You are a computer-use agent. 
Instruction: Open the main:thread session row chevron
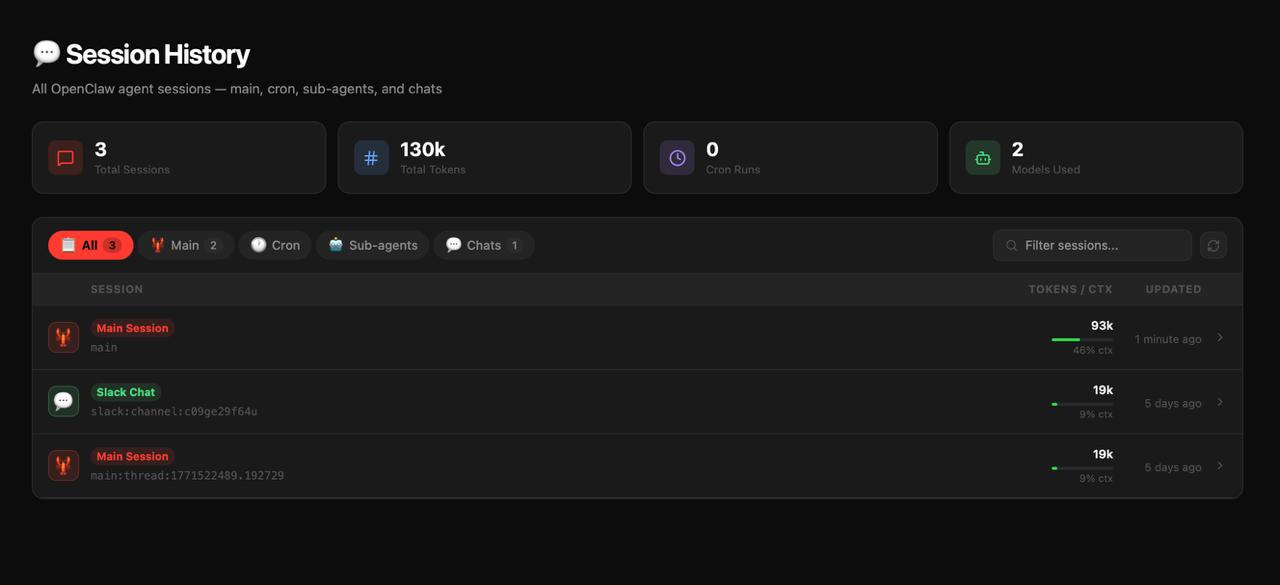[1220, 466]
